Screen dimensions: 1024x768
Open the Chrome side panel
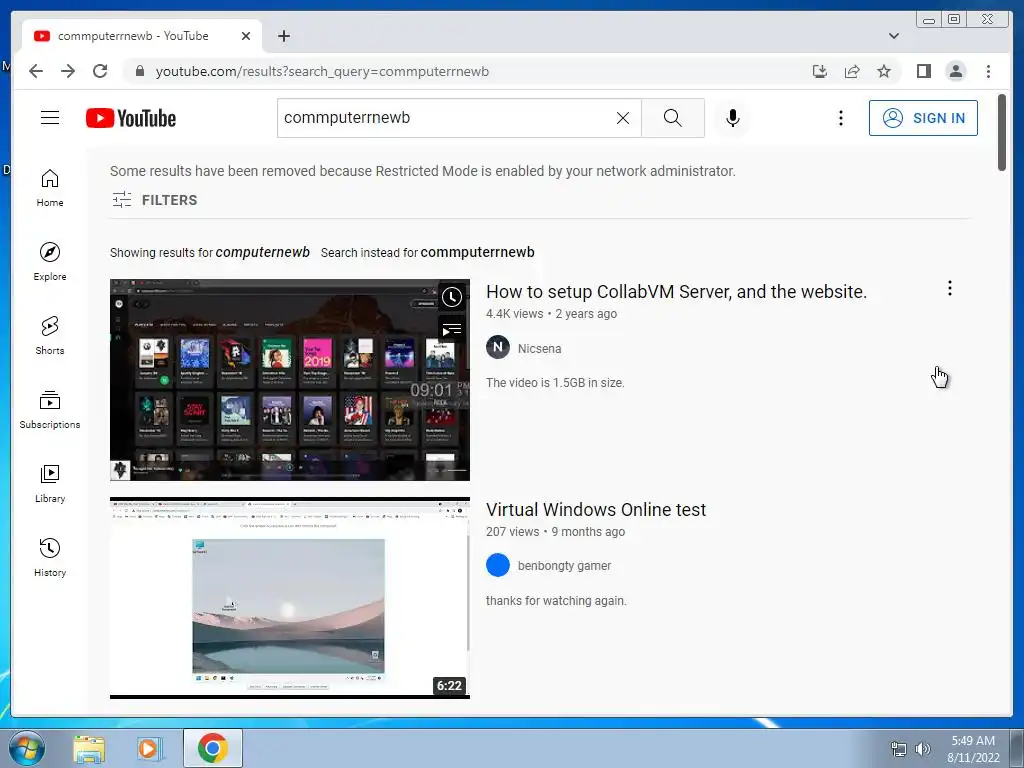coord(923,71)
